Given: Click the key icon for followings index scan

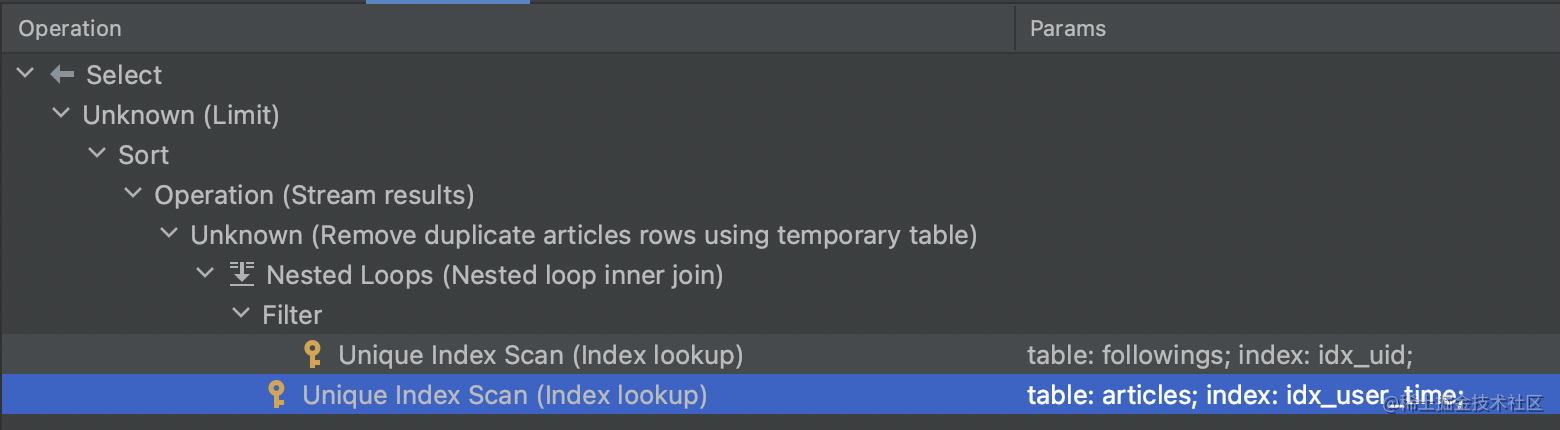Looking at the screenshot, I should (313, 354).
